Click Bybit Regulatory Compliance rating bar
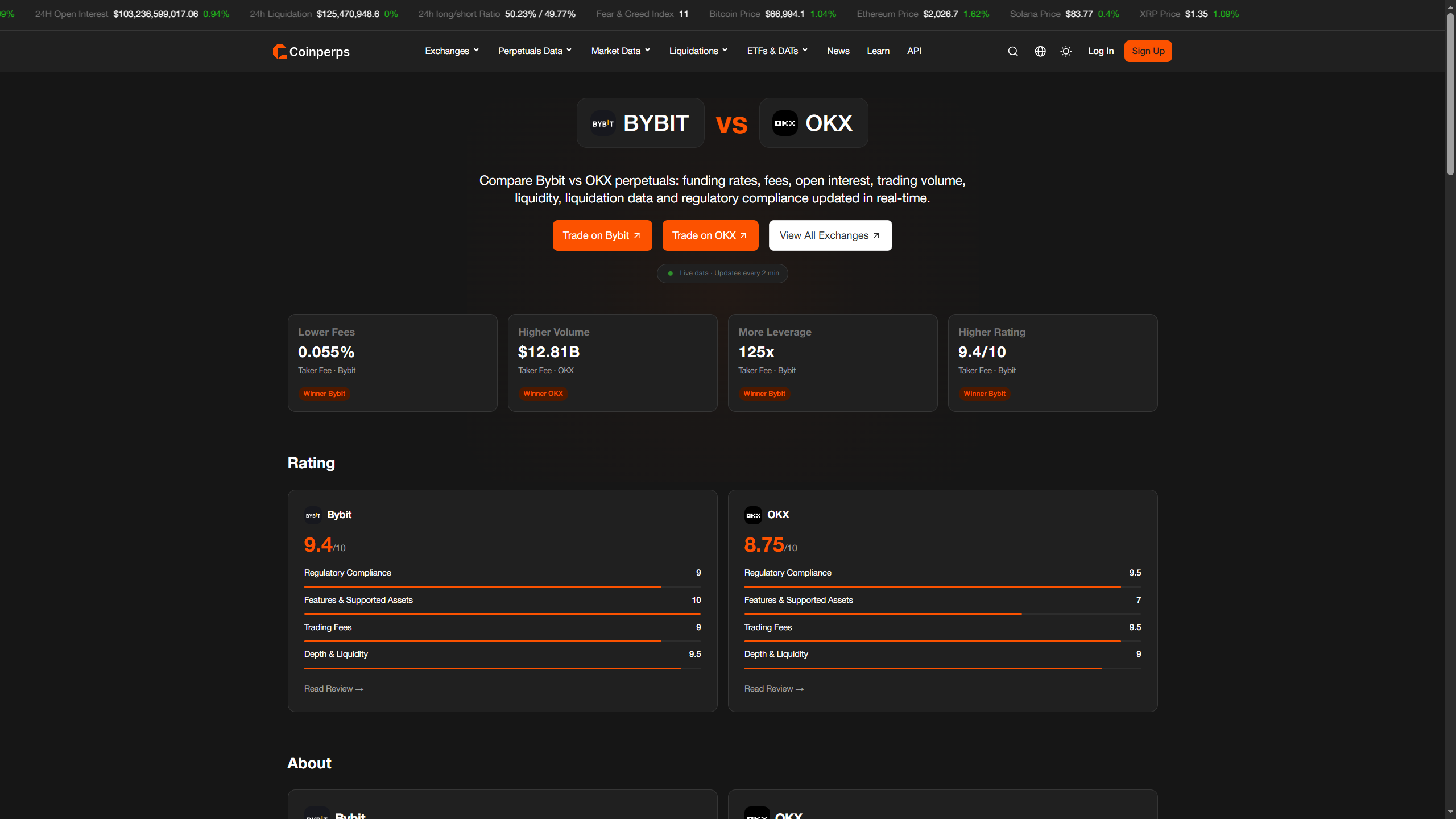 click(x=503, y=586)
